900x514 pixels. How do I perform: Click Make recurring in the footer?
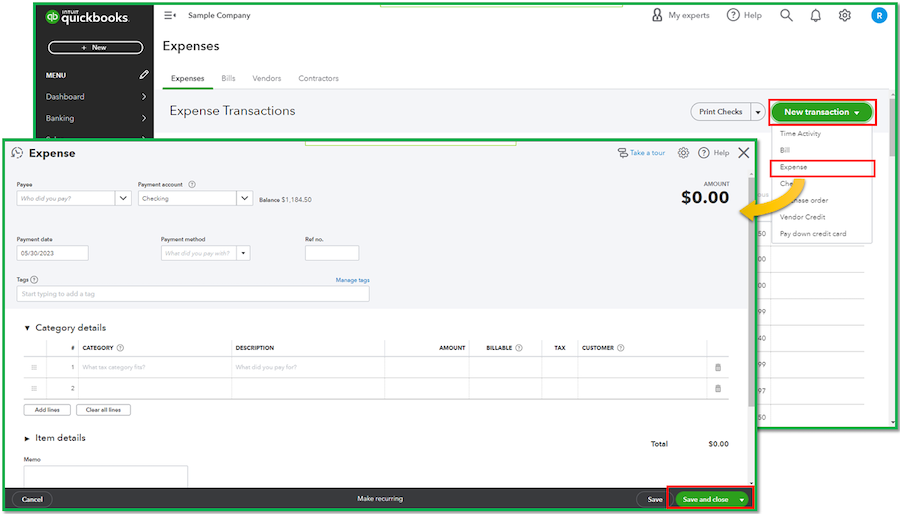pyautogui.click(x=380, y=499)
